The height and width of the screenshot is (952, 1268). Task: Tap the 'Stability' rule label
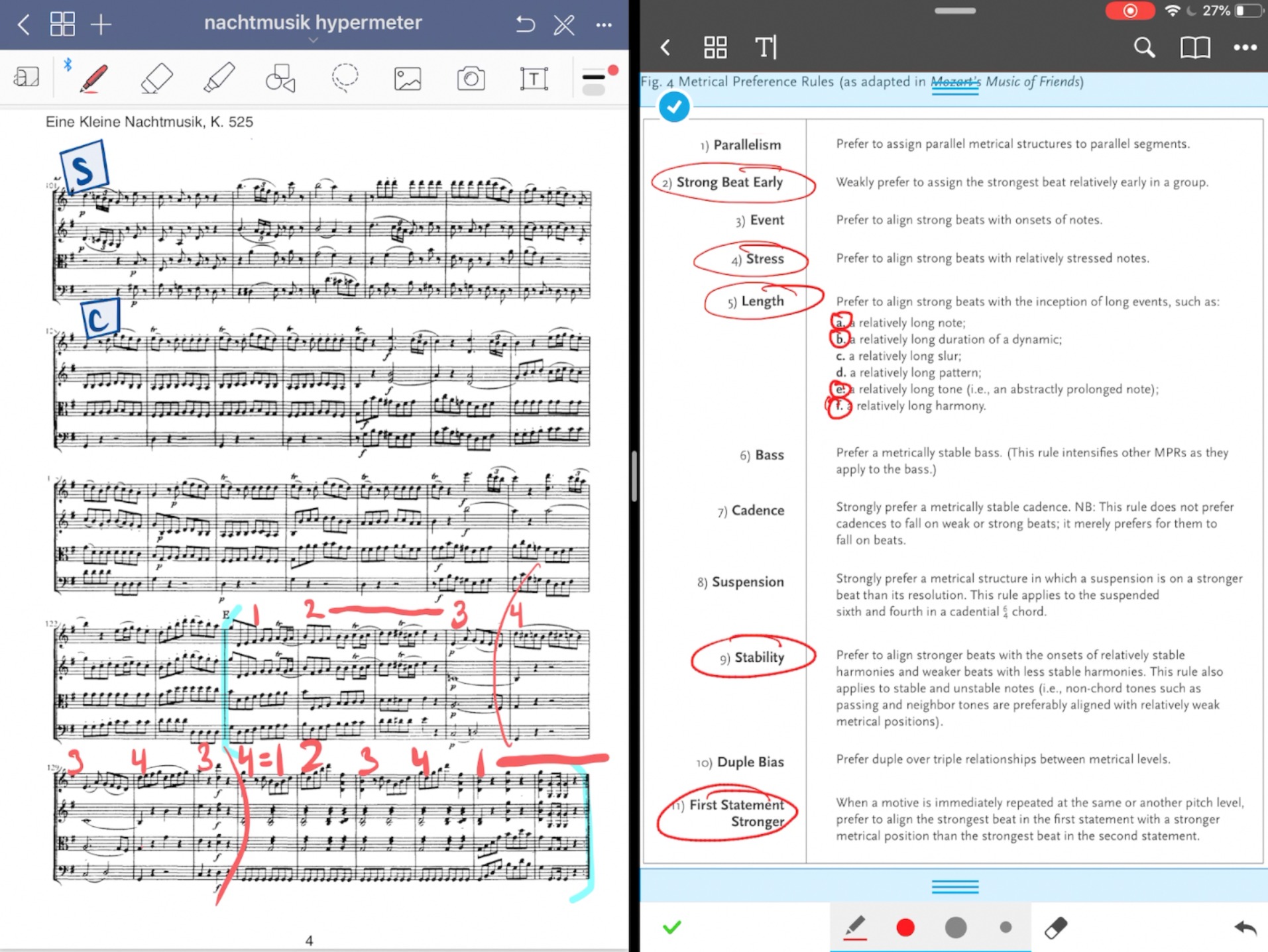(x=759, y=658)
